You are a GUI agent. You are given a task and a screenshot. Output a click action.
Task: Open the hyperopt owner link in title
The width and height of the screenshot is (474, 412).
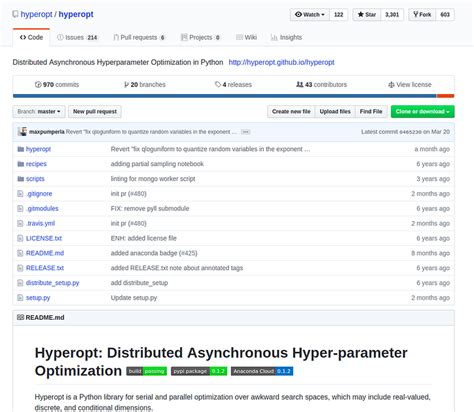36,14
